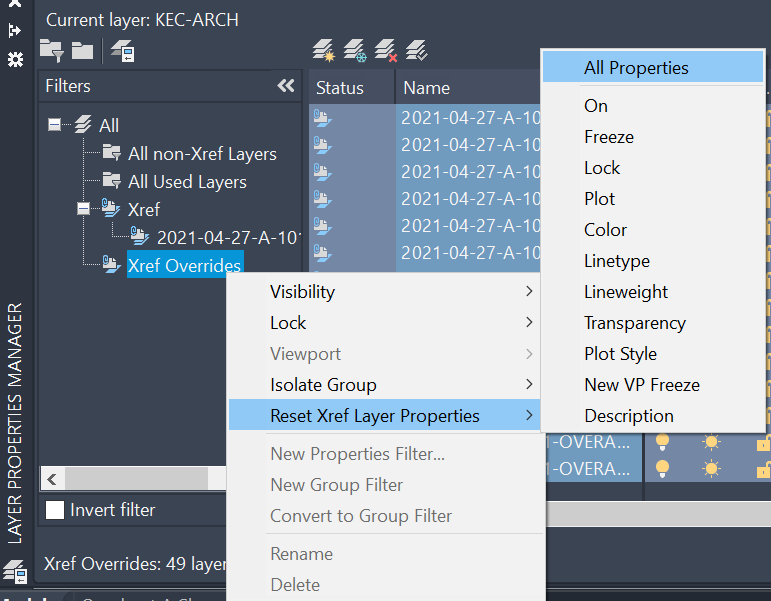Open the Visibility submenu
Image resolution: width=771 pixels, height=601 pixels.
(302, 292)
